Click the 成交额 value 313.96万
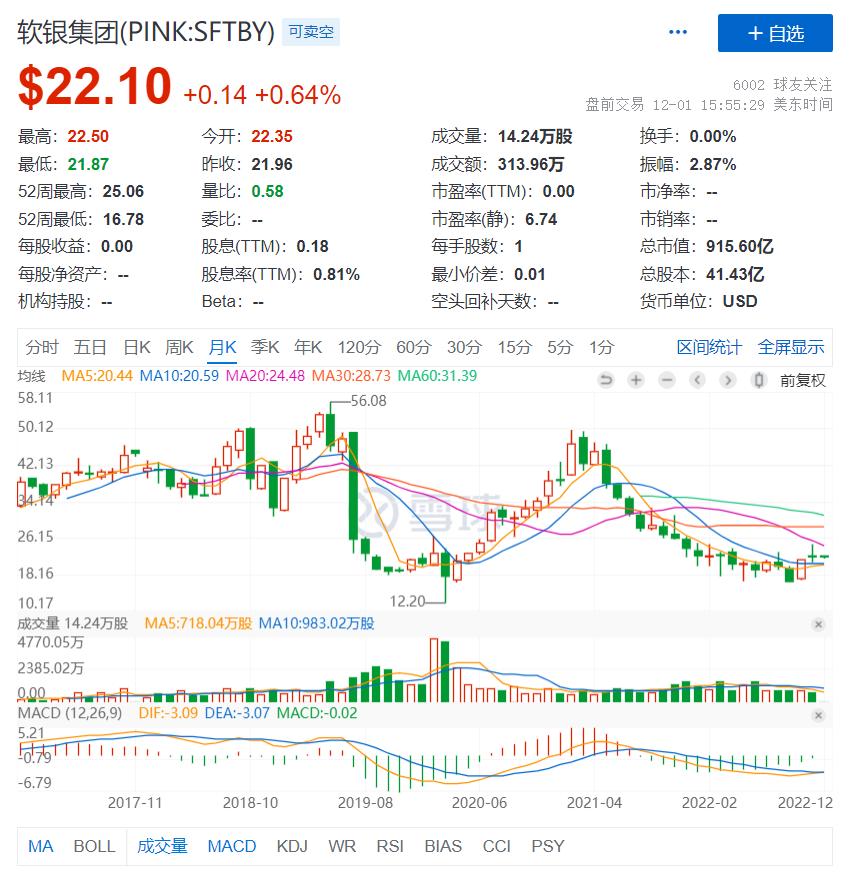 (x=531, y=164)
